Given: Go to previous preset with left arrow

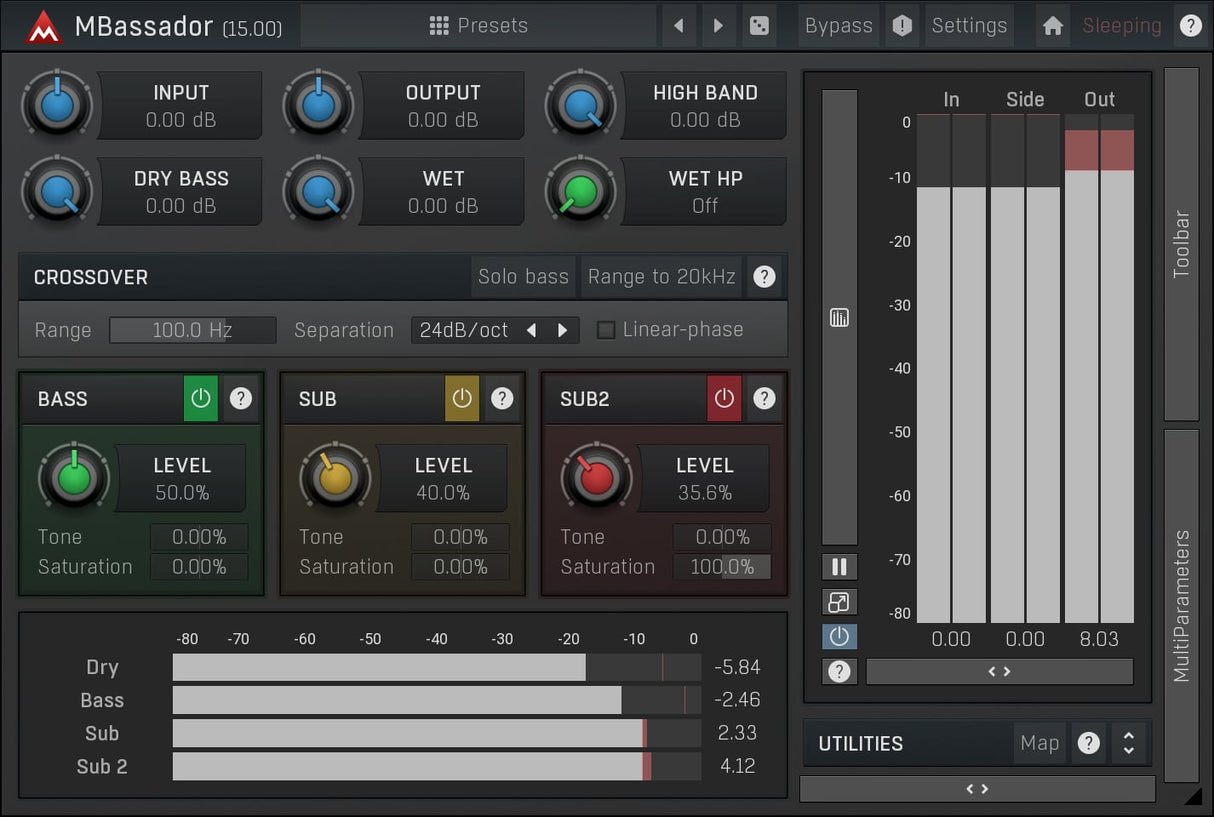Looking at the screenshot, I should point(679,26).
